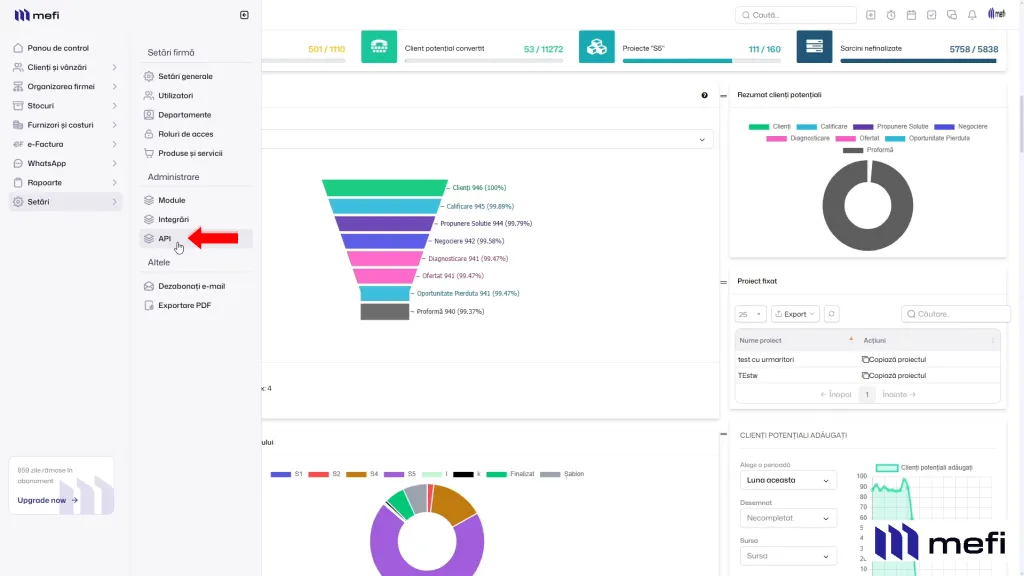Image resolution: width=1024 pixels, height=576 pixels.
Task: Expand the WhatsApp menu
Action: 65,163
